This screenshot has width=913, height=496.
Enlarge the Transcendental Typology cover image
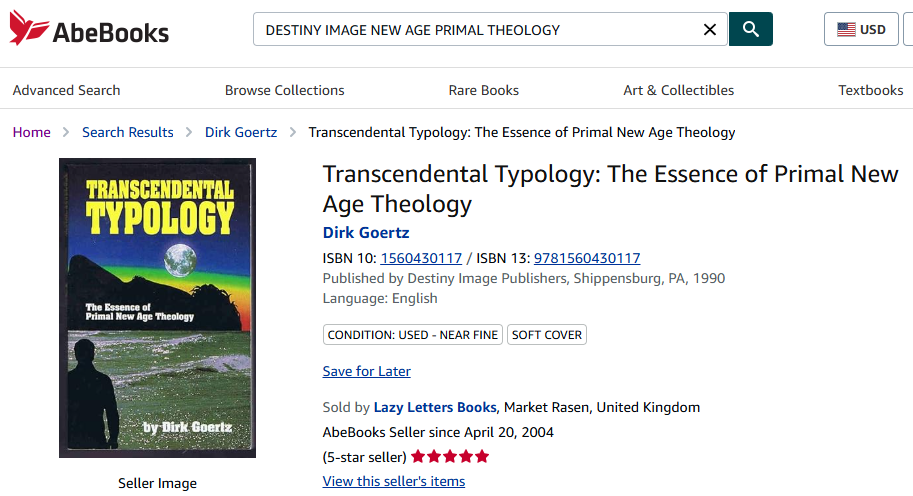157,308
